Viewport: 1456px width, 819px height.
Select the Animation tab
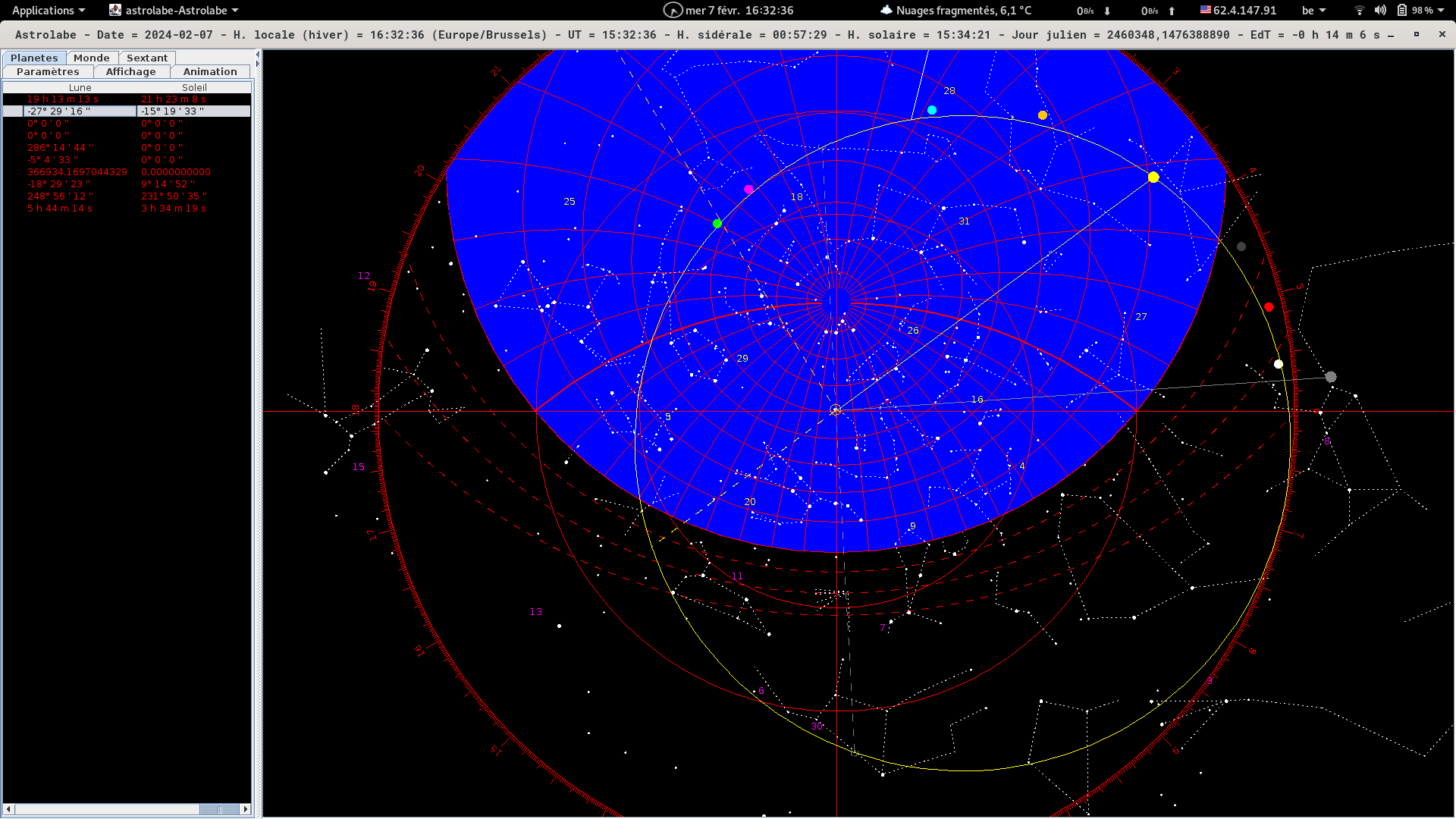210,72
